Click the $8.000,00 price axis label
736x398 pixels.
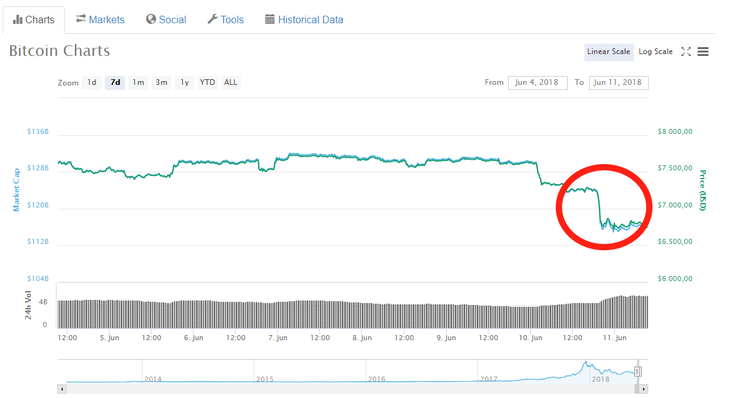[675, 131]
